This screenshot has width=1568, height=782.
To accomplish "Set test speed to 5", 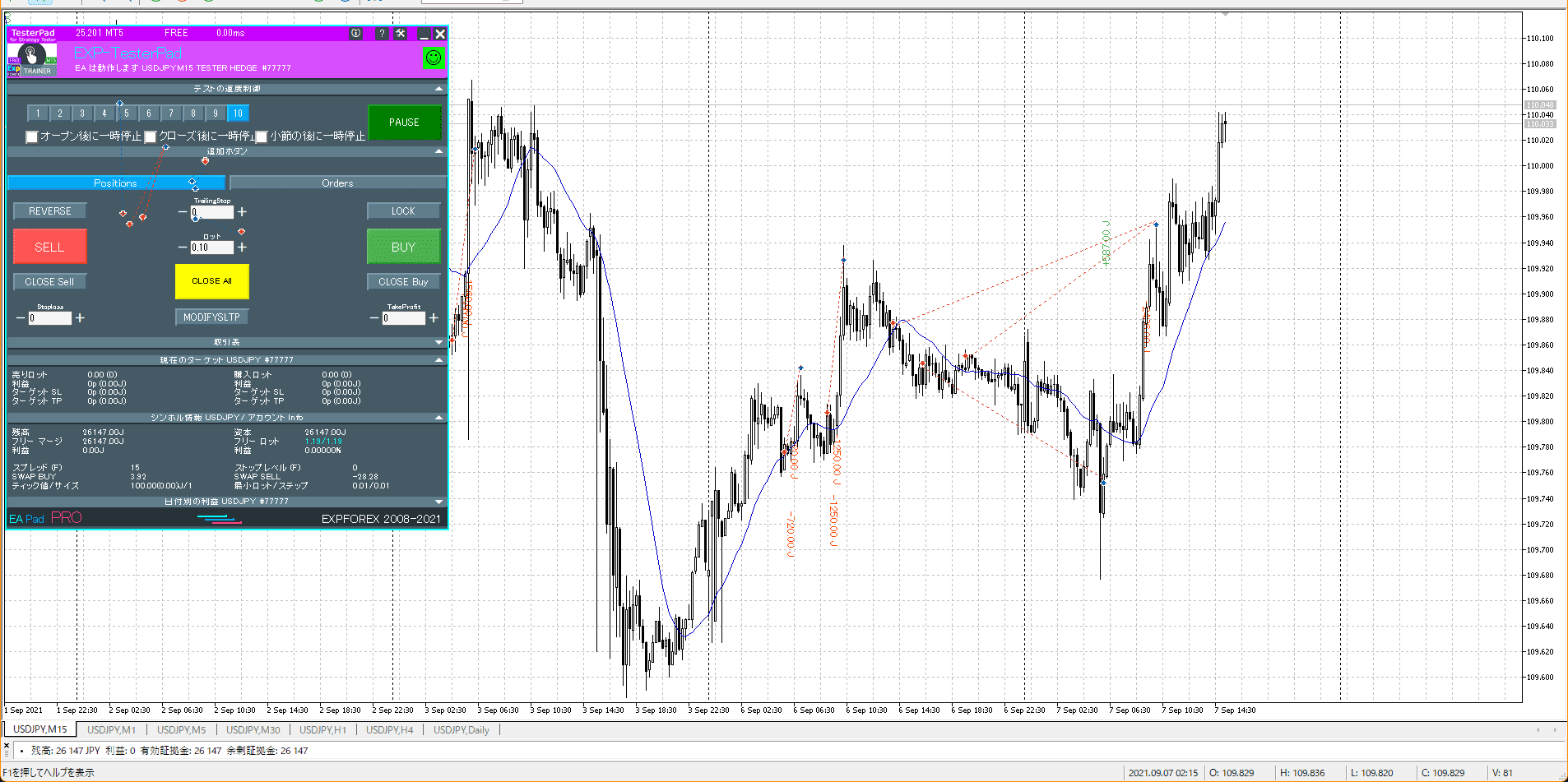I will pos(127,113).
